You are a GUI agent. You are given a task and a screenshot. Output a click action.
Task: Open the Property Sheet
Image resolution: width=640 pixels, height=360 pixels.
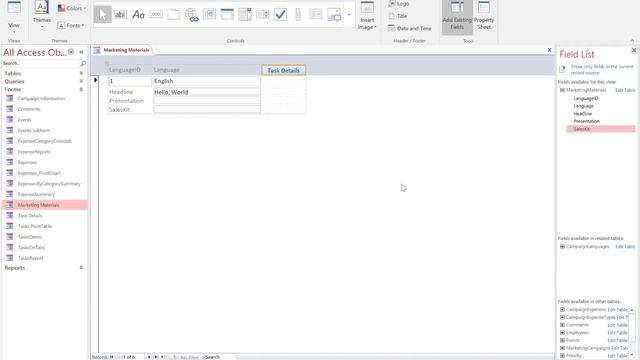[484, 16]
